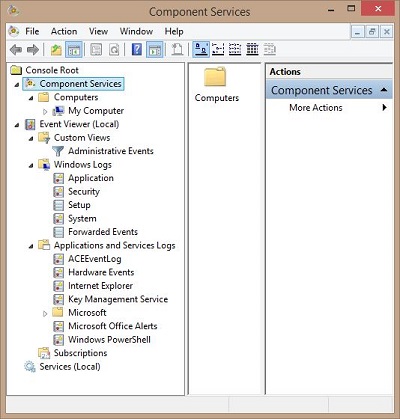Toggle the Show/Hide Console Tree button
The width and height of the screenshot is (400, 419).
point(74,50)
